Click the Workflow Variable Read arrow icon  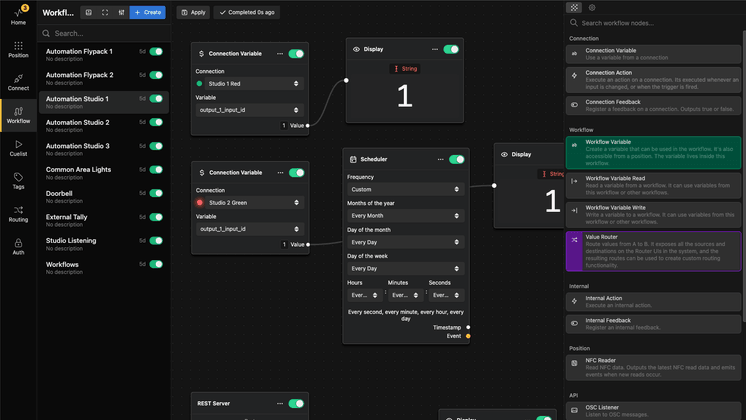pyautogui.click(x=574, y=181)
